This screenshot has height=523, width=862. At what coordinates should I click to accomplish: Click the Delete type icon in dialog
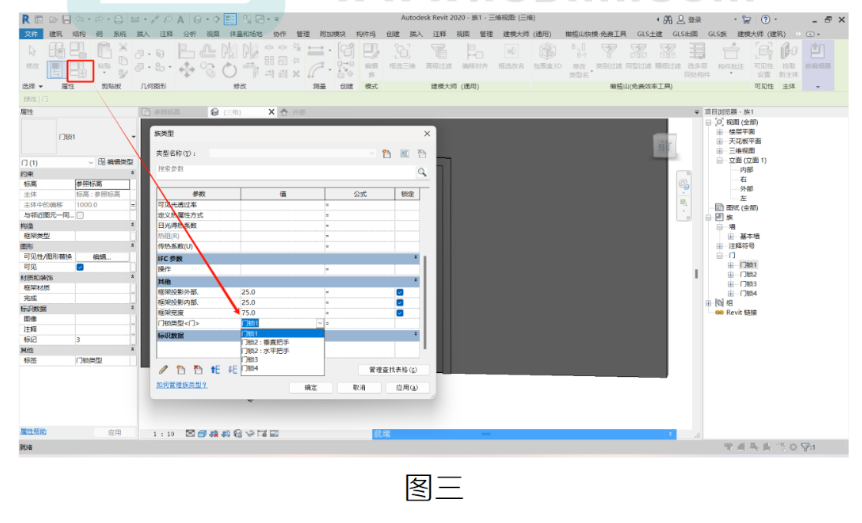tap(422, 154)
